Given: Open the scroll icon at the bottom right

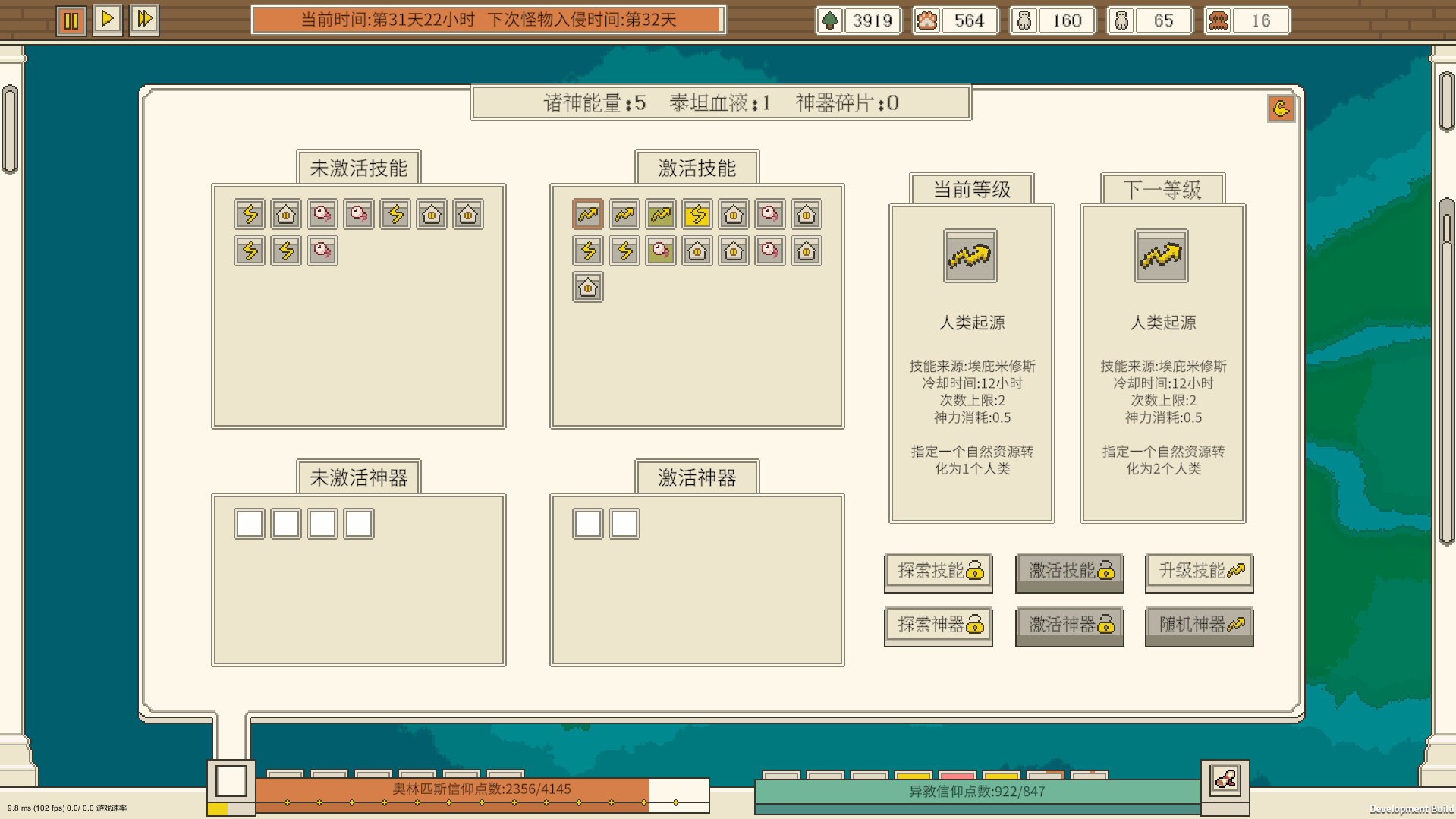Looking at the screenshot, I should point(1225,780).
